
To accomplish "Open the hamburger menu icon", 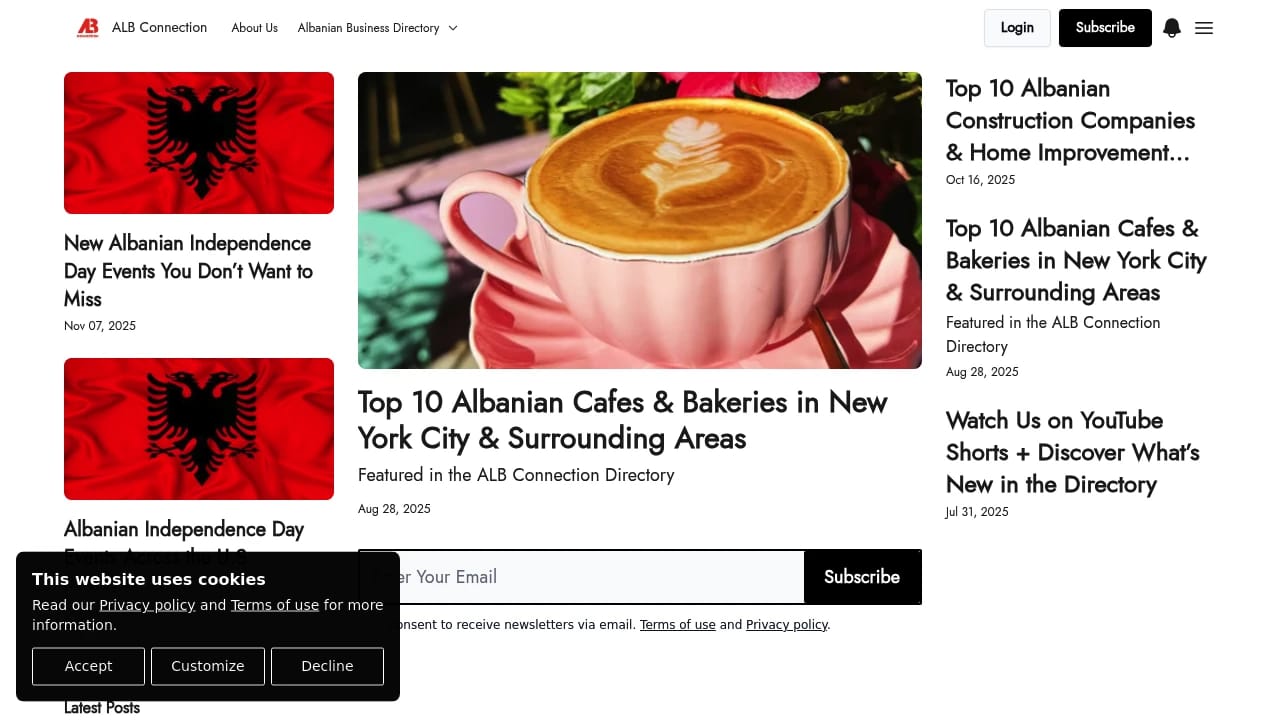I will 1204,28.
